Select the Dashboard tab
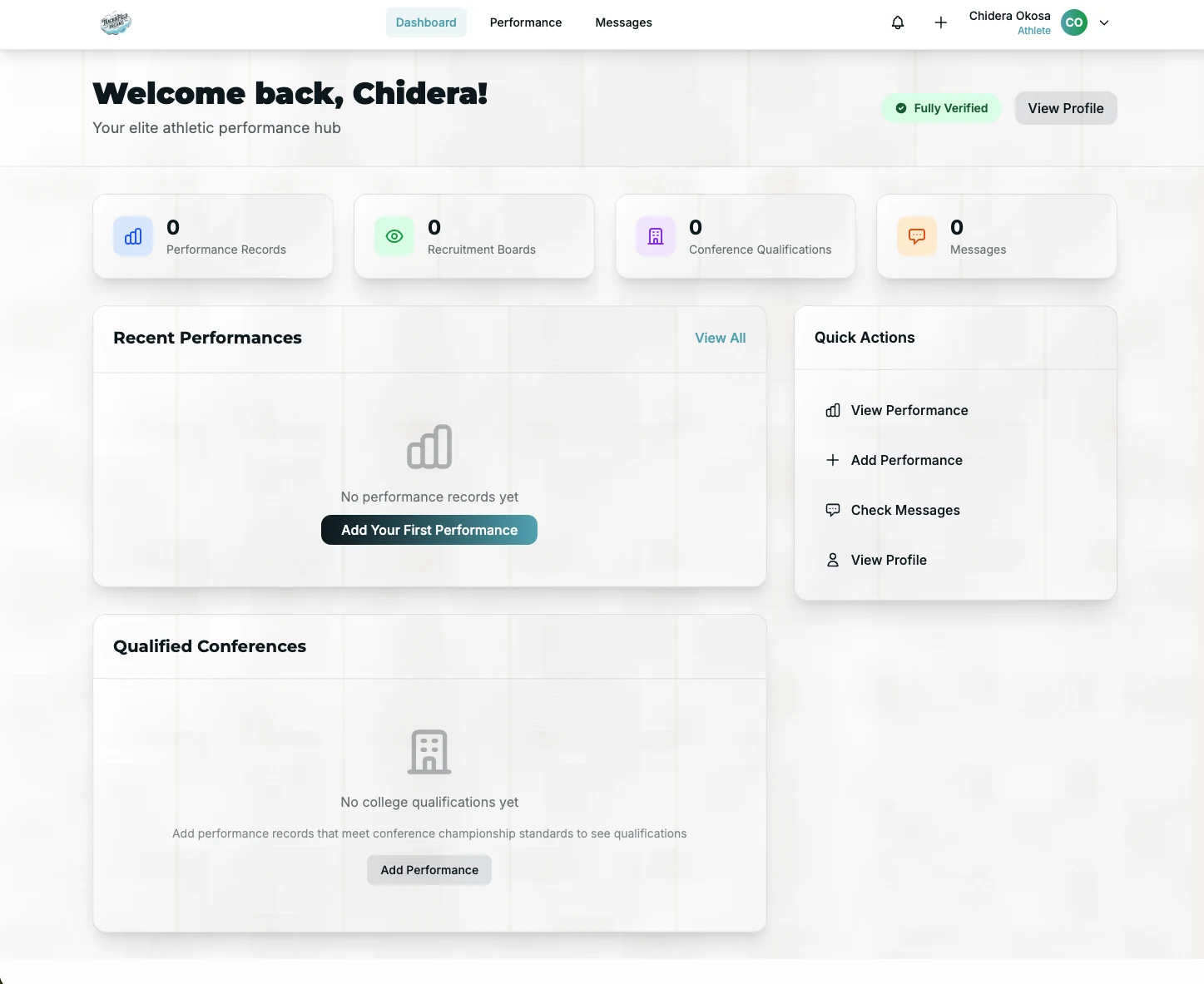Image resolution: width=1204 pixels, height=984 pixels. pyautogui.click(x=426, y=22)
